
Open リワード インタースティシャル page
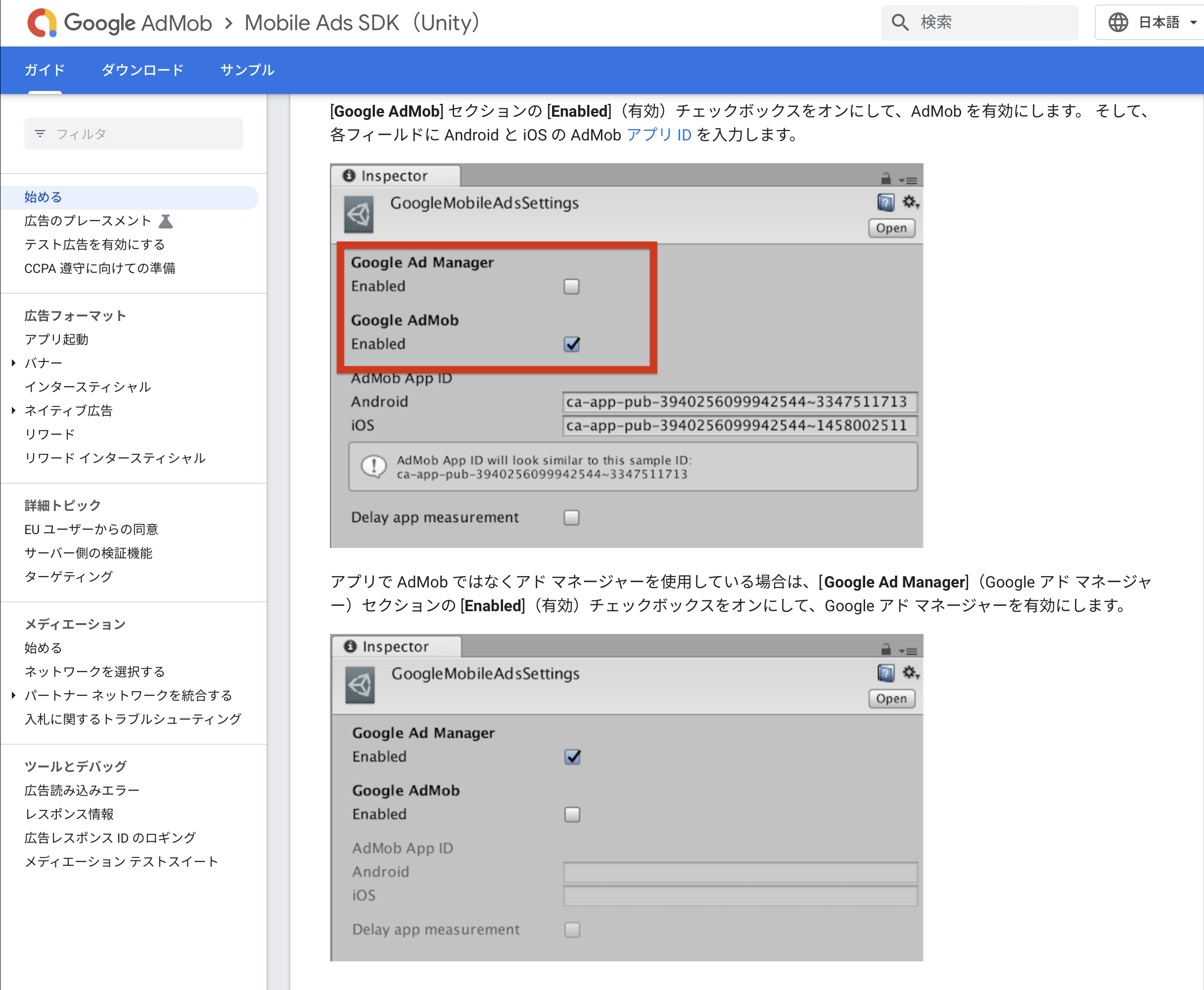115,458
